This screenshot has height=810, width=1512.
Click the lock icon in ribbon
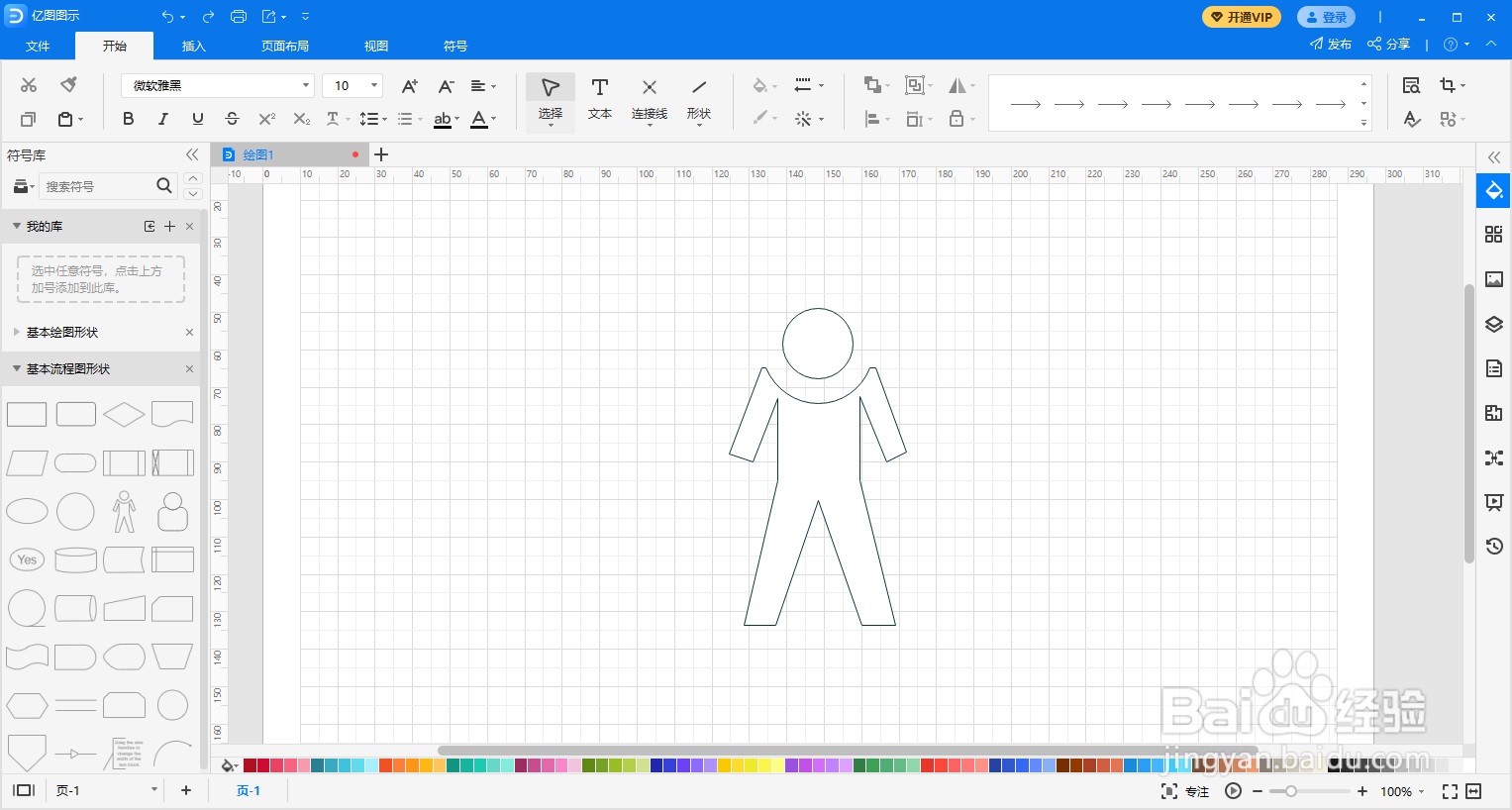[957, 119]
